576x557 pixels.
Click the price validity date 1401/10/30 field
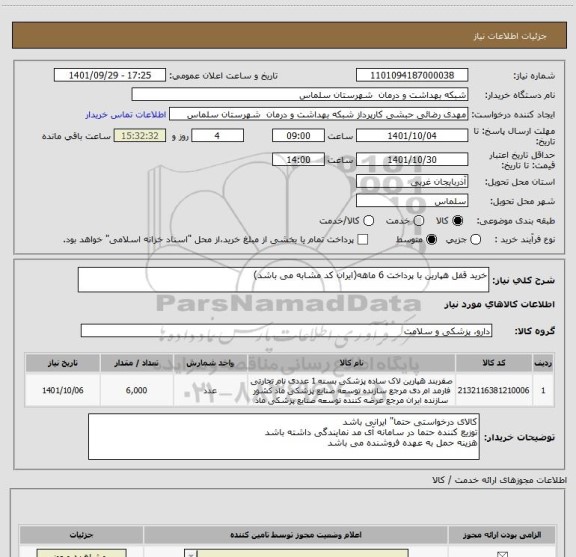pos(412,159)
